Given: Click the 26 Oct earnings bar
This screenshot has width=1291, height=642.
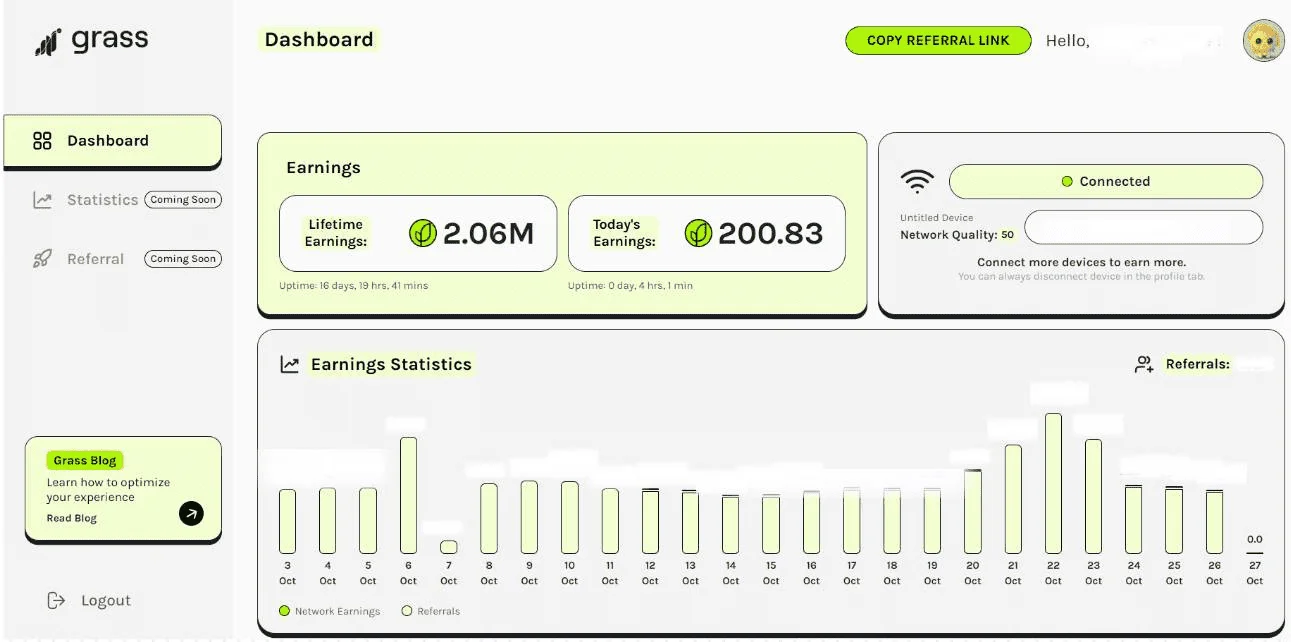Looking at the screenshot, I should tap(1214, 522).
